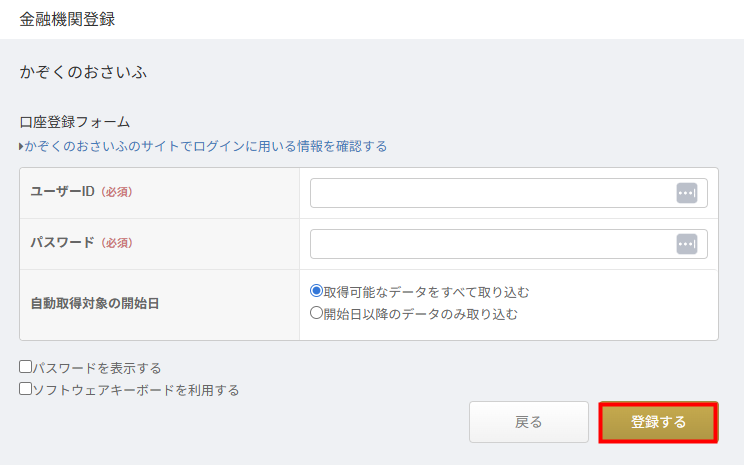Click the かぞくのおさいふ institution name
The width and height of the screenshot is (744, 465).
point(83,72)
